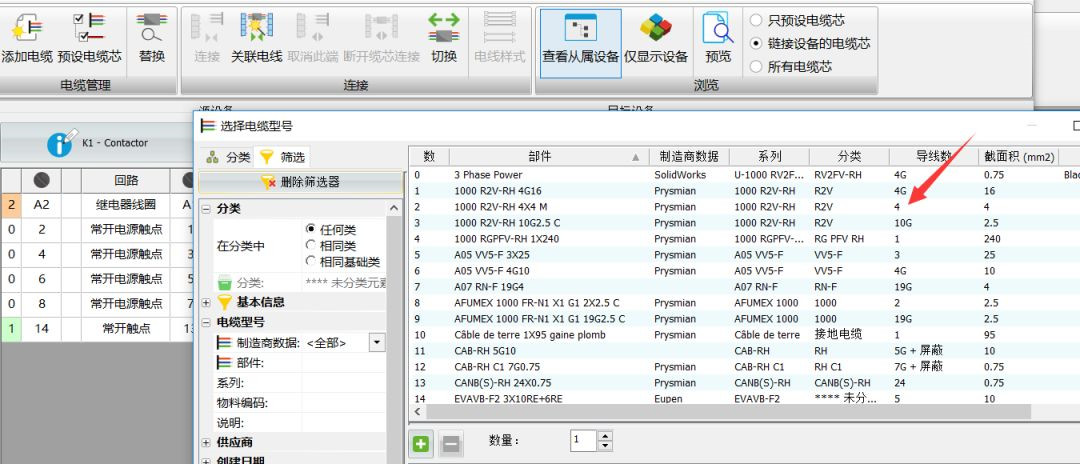Select the 只预设电缆芯 radio option
This screenshot has width=1080, height=464.
[x=756, y=21]
